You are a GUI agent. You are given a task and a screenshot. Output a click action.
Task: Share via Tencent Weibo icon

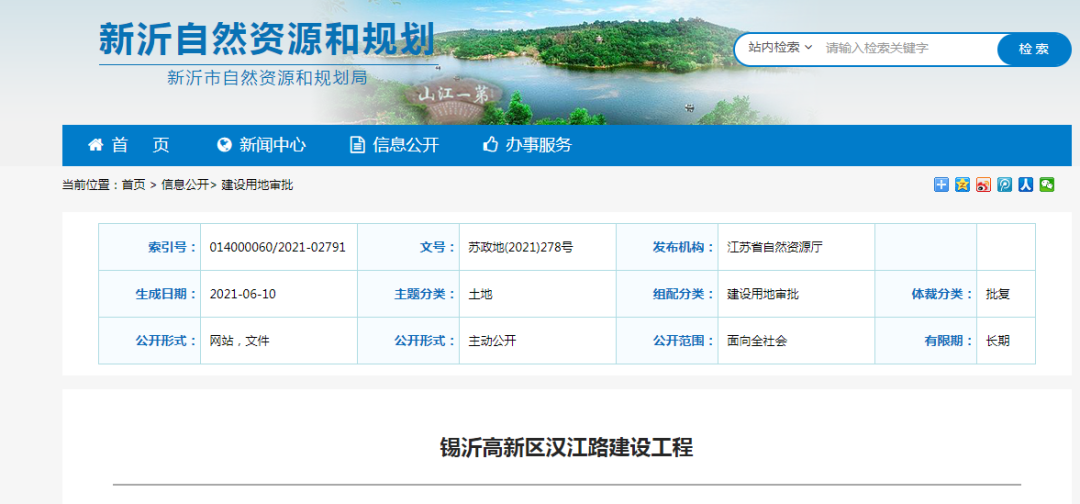click(x=1004, y=184)
